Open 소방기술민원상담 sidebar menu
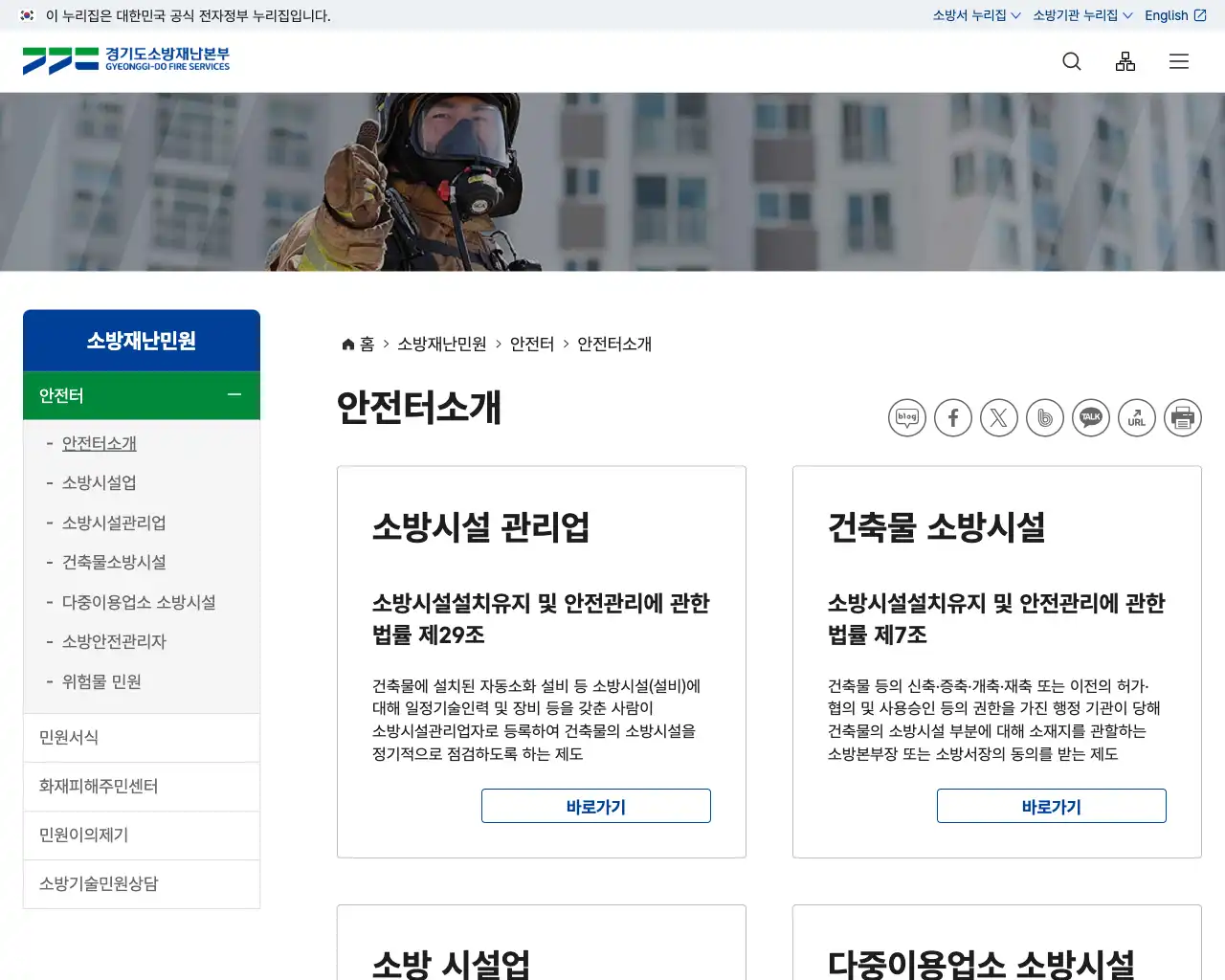Viewport: 1225px width, 980px height. pyautogui.click(x=142, y=884)
